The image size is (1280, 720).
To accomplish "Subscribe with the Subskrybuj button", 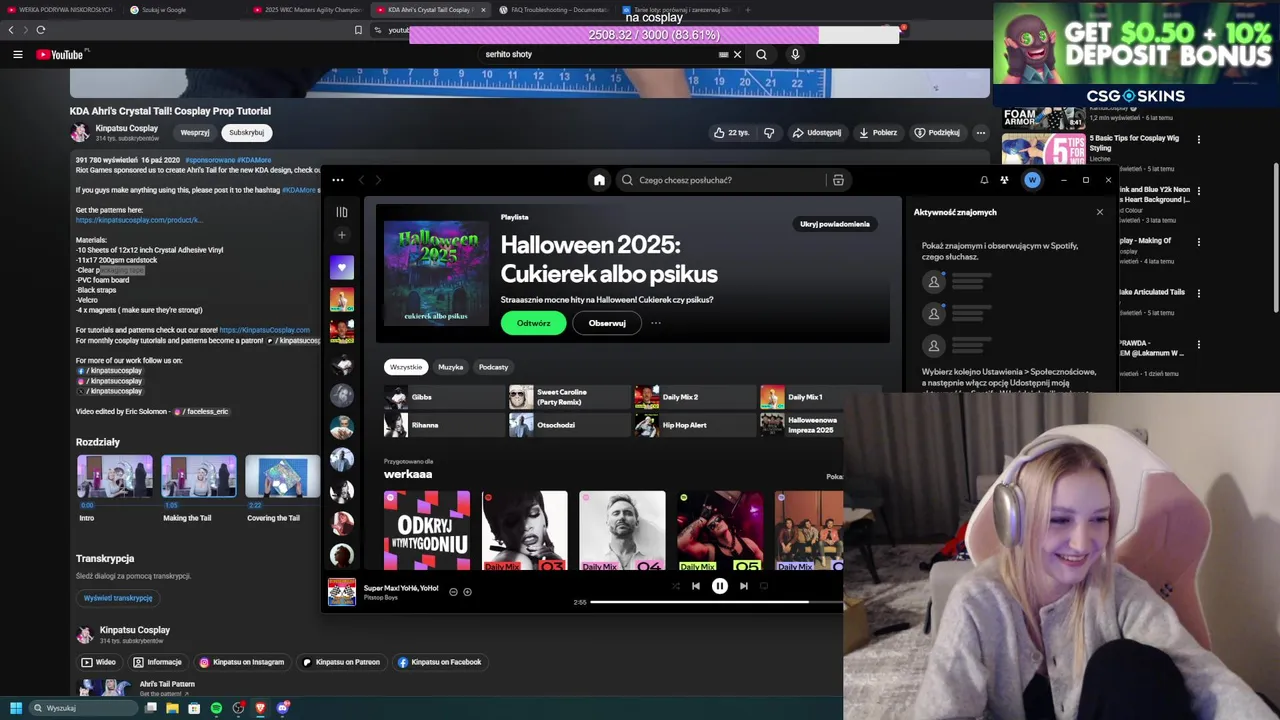I will pyautogui.click(x=246, y=132).
